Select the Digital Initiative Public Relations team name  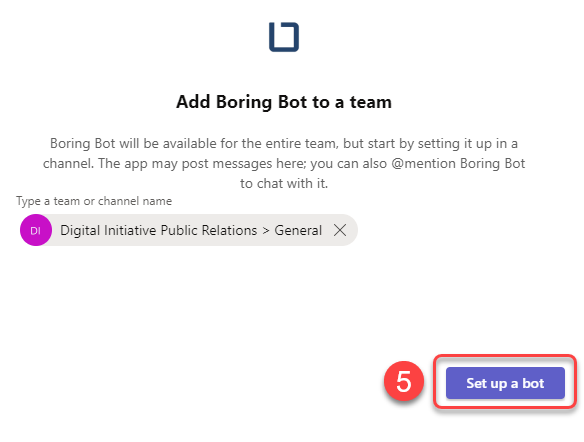click(x=159, y=230)
